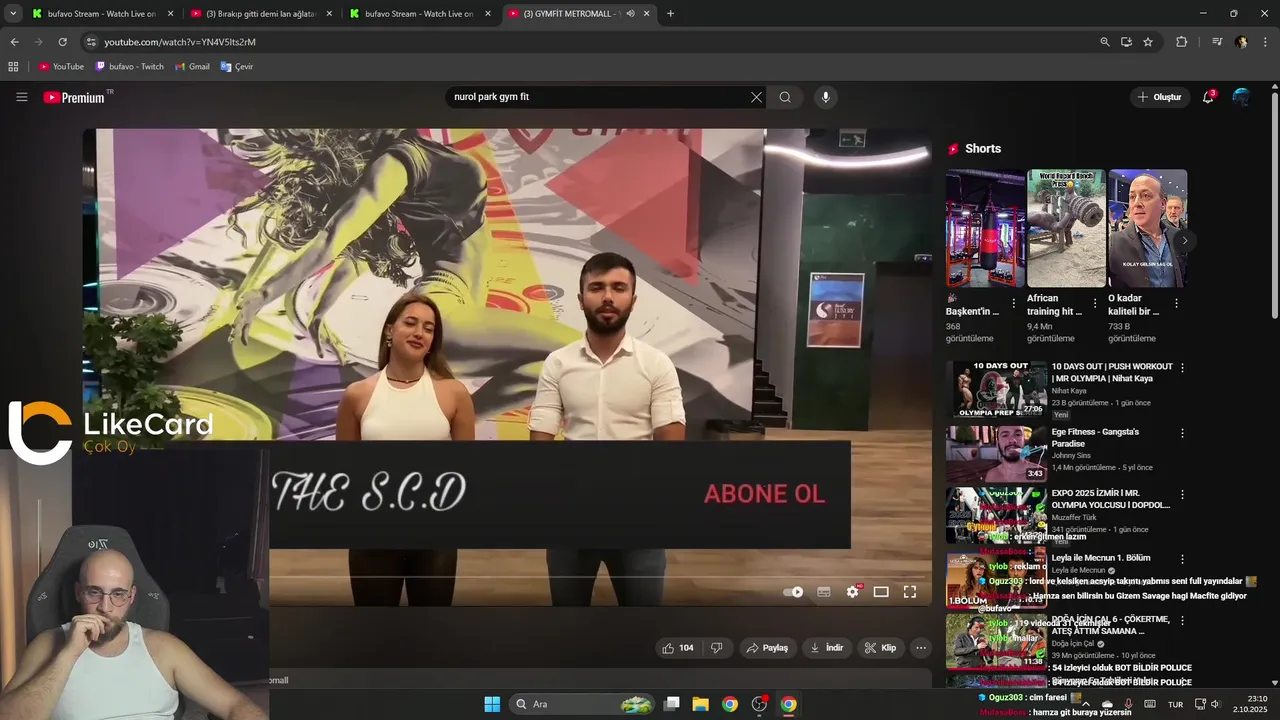1280x720 pixels.
Task: Open Başkent'in short thumbnail
Action: click(x=985, y=229)
